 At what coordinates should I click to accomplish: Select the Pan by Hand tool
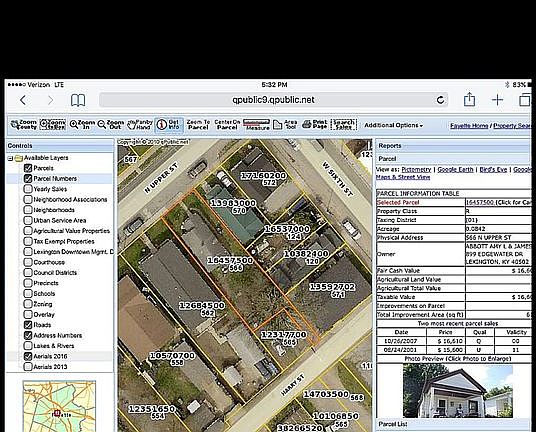(140, 124)
